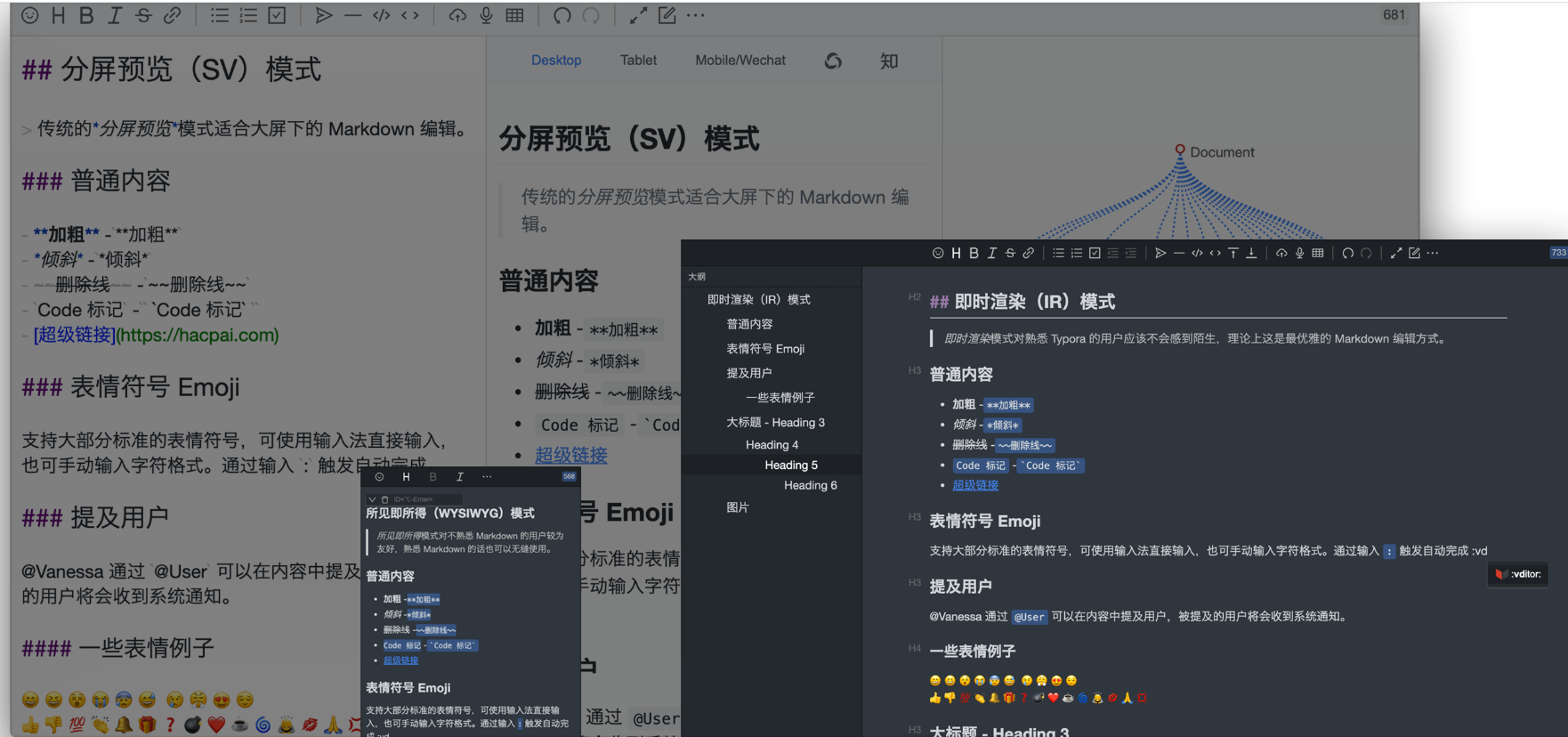Screen dimensions: 1568x737
Task: Click the WeChat copy icon in the preview bar
Action: 833,61
